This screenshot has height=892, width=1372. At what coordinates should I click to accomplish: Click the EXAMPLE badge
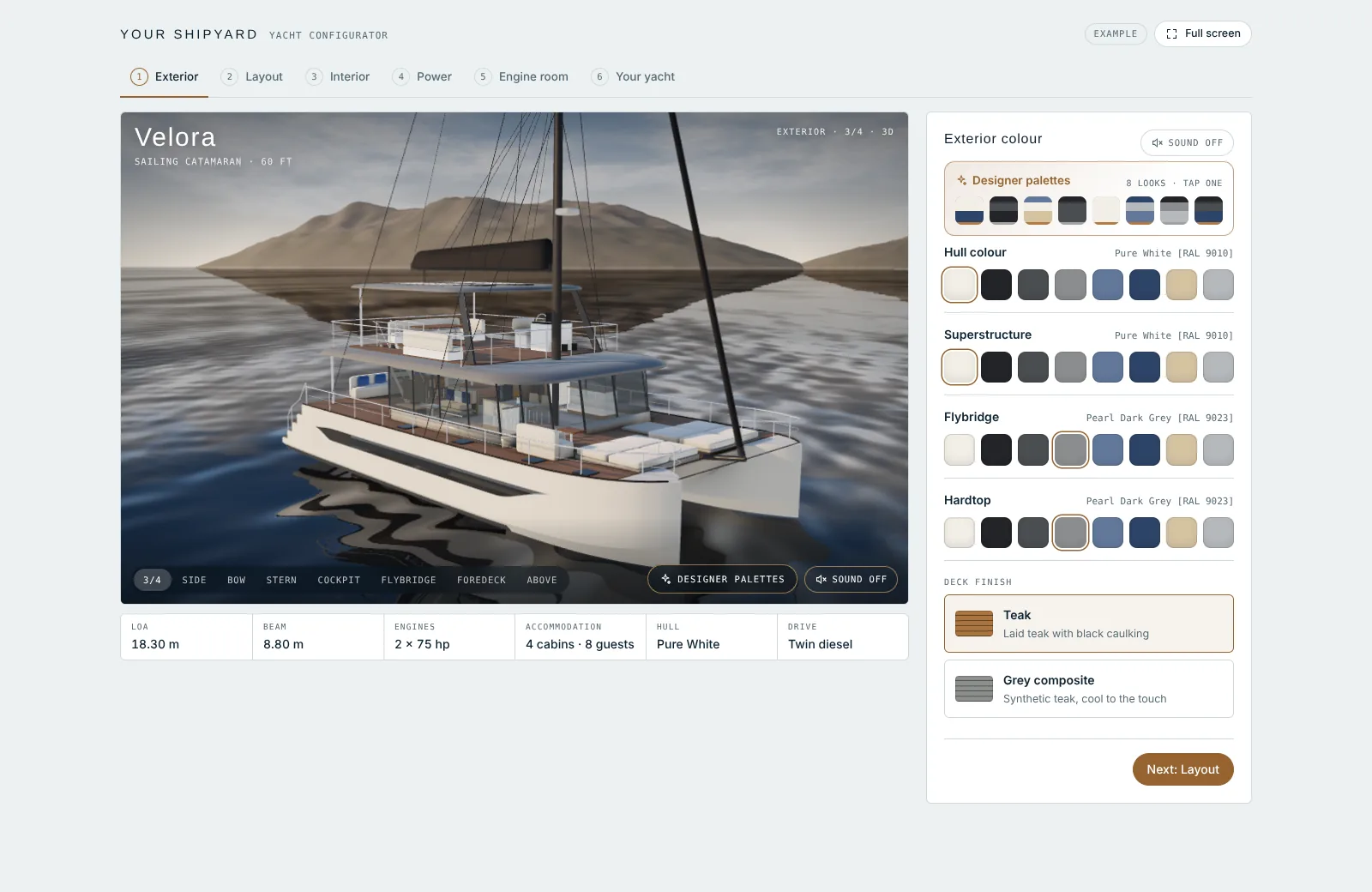tap(1115, 33)
